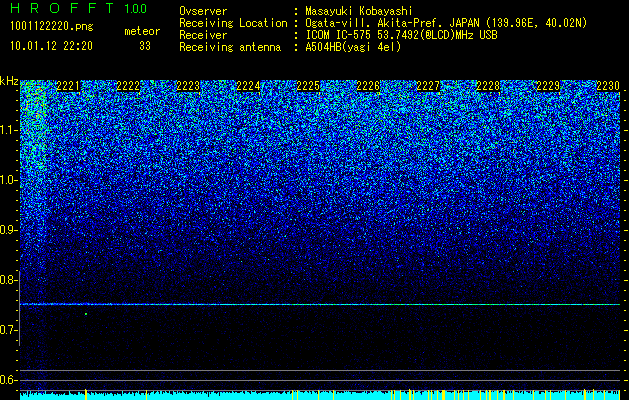Image resolution: width=629 pixels, height=400 pixels.
Task: Select the Ogata-vill. Akita-Pref. JAPAN location text
Action: coord(446,23)
